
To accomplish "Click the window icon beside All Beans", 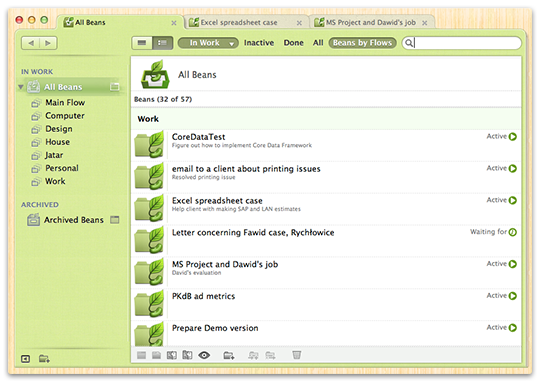I will [114, 87].
